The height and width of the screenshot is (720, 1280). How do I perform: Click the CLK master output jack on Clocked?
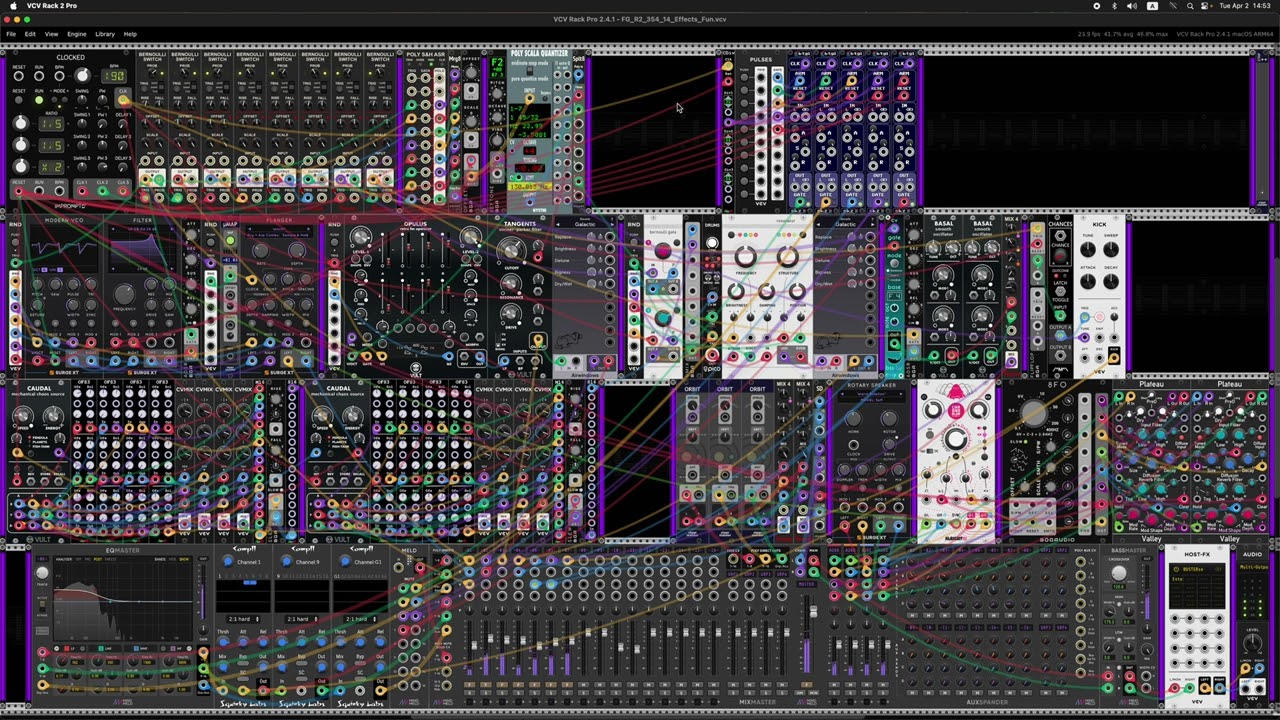(x=123, y=100)
